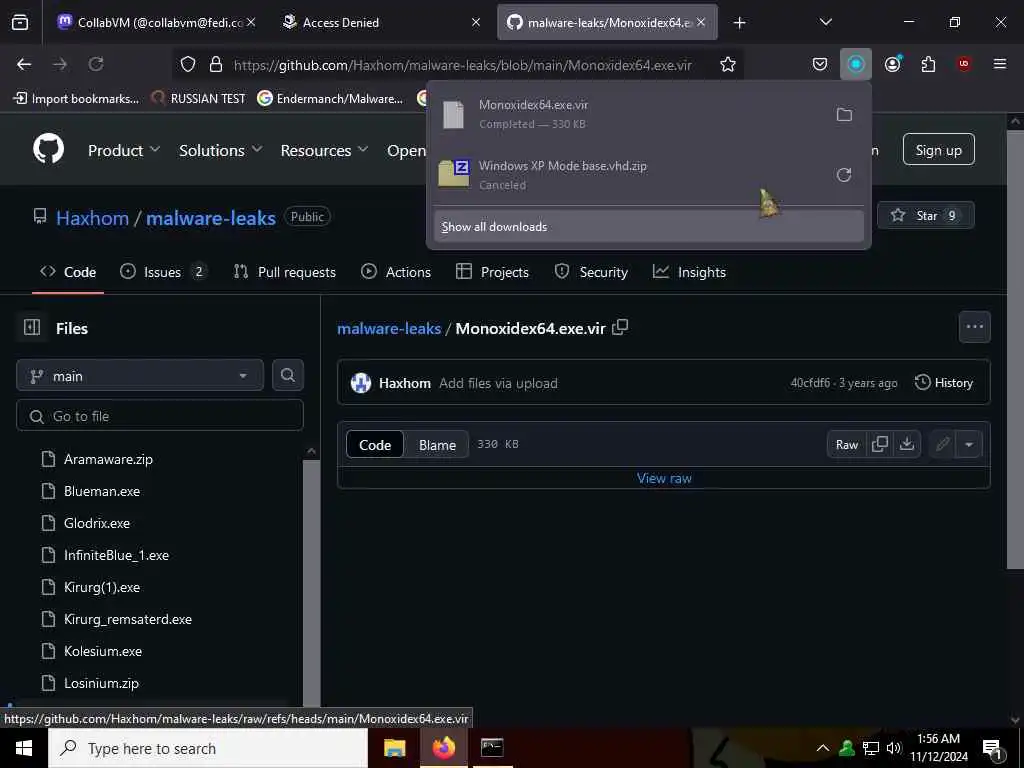Open the notification center in the taskbar

(x=992, y=749)
